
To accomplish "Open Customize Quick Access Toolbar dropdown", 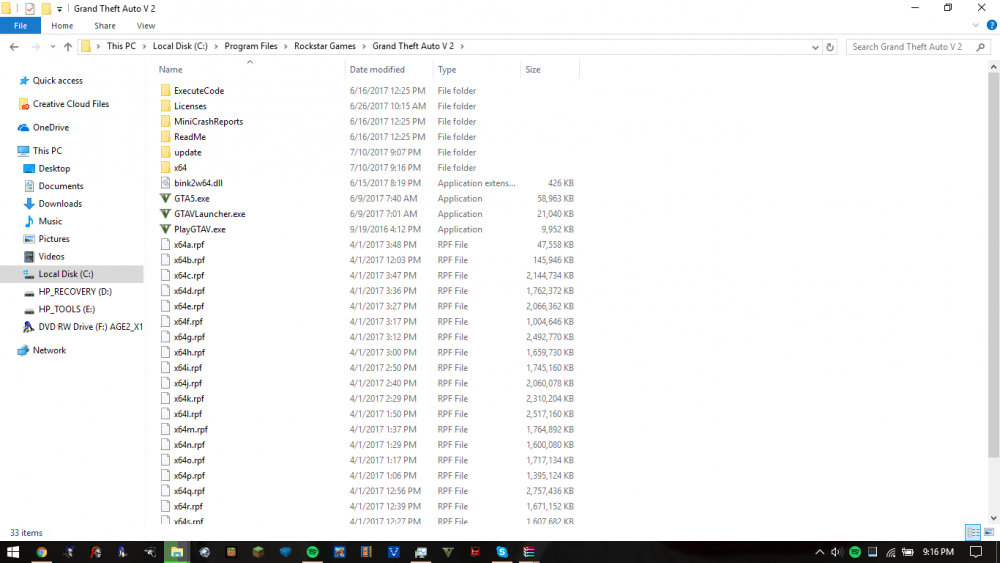I will (59, 9).
